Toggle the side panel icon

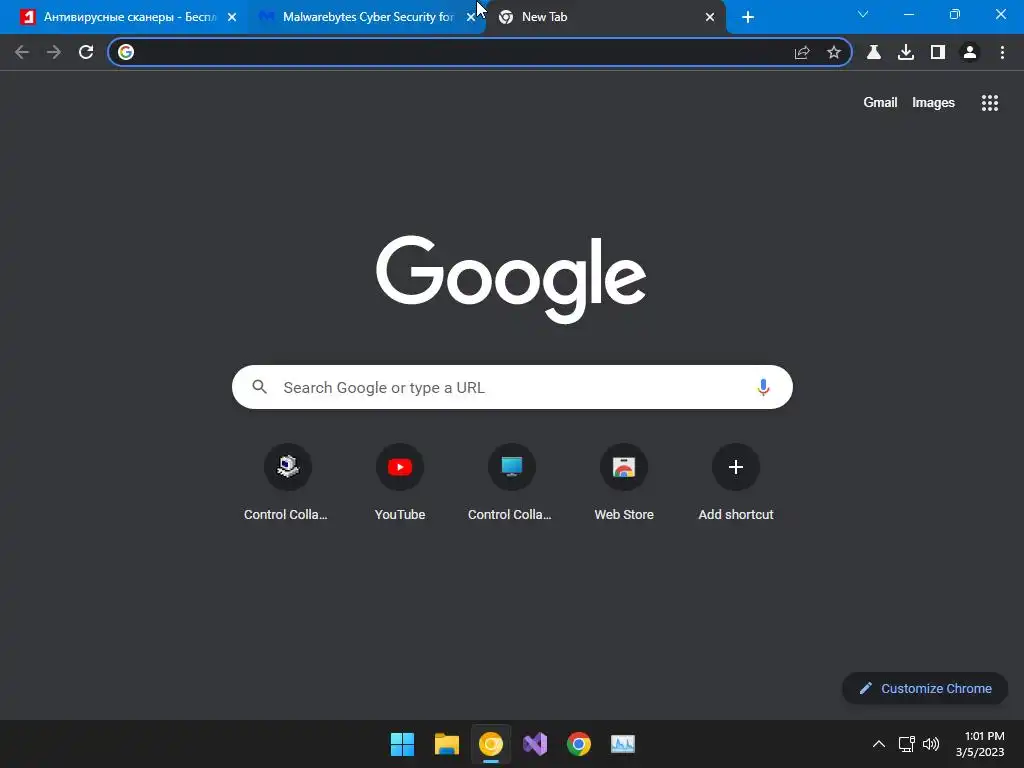938,52
